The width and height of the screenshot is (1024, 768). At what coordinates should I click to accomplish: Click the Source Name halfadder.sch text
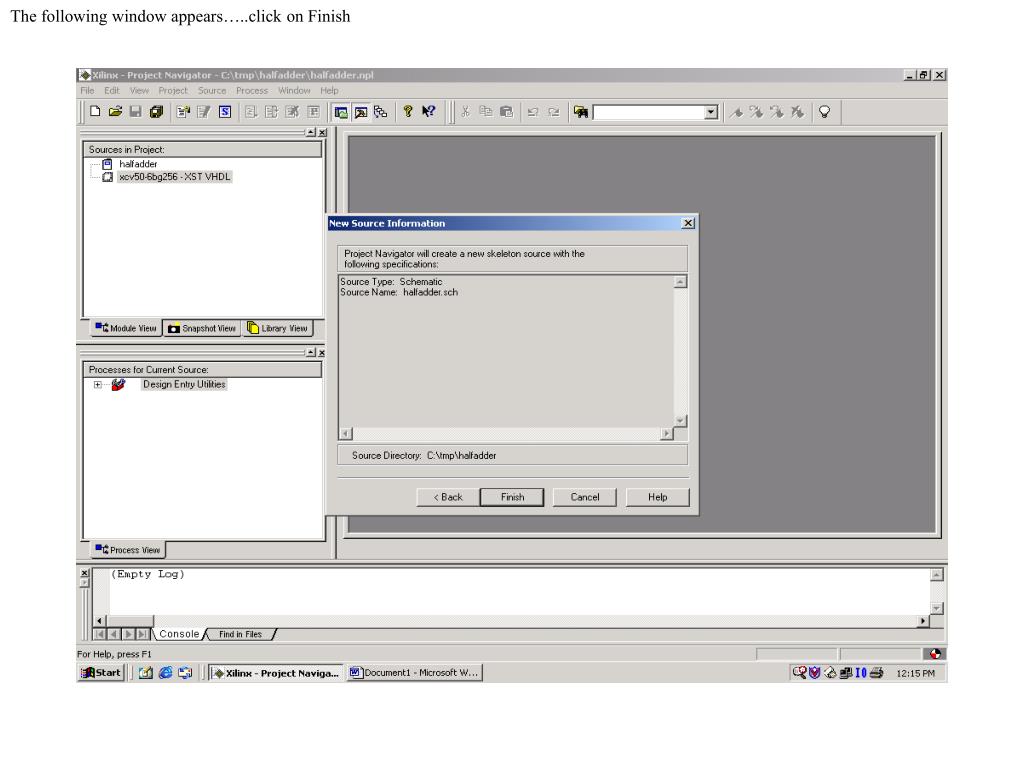[399, 293]
